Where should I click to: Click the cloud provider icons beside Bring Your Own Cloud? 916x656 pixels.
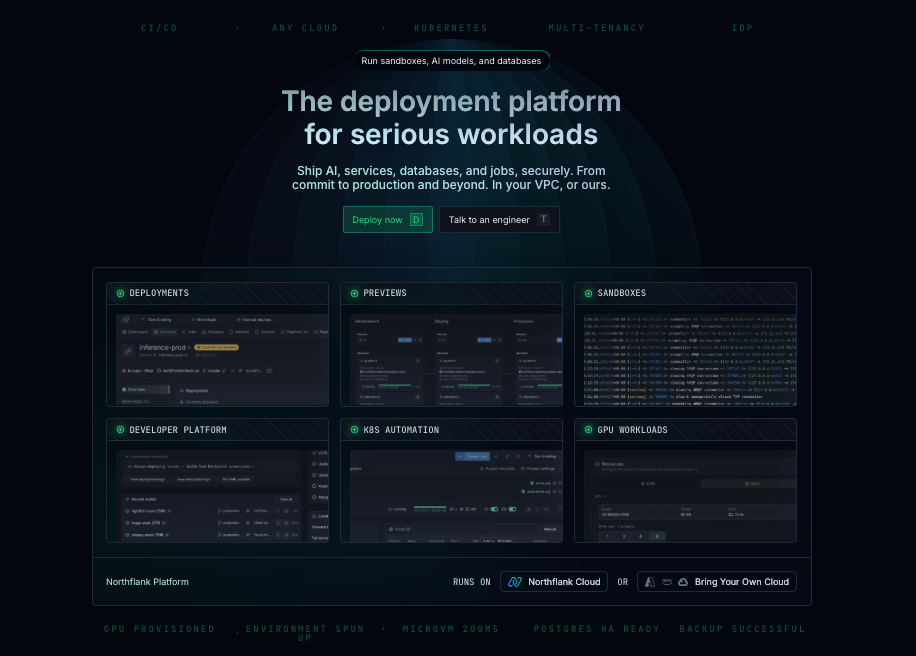pyautogui.click(x=665, y=582)
